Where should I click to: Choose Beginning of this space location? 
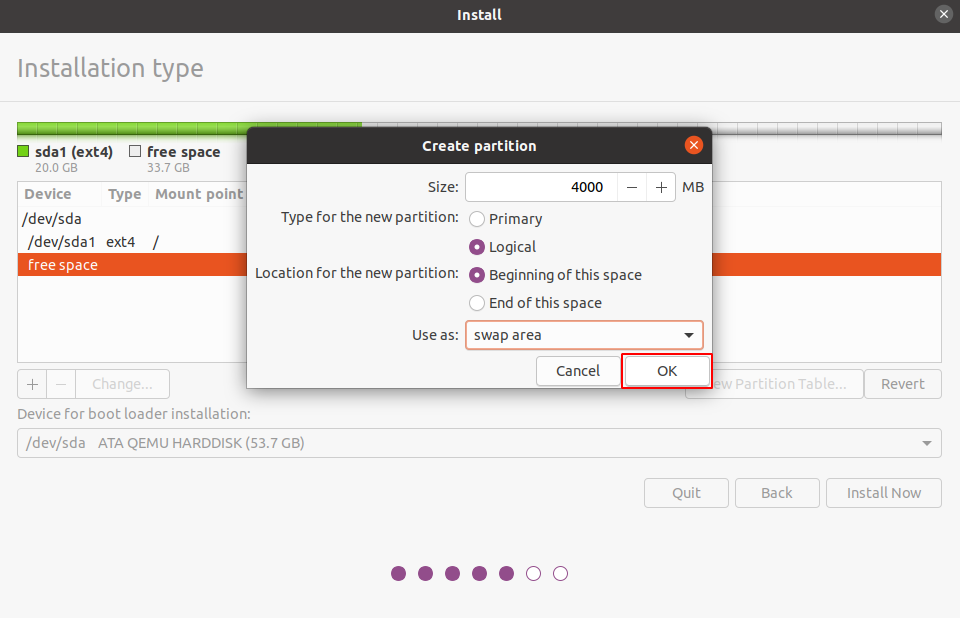point(478,275)
